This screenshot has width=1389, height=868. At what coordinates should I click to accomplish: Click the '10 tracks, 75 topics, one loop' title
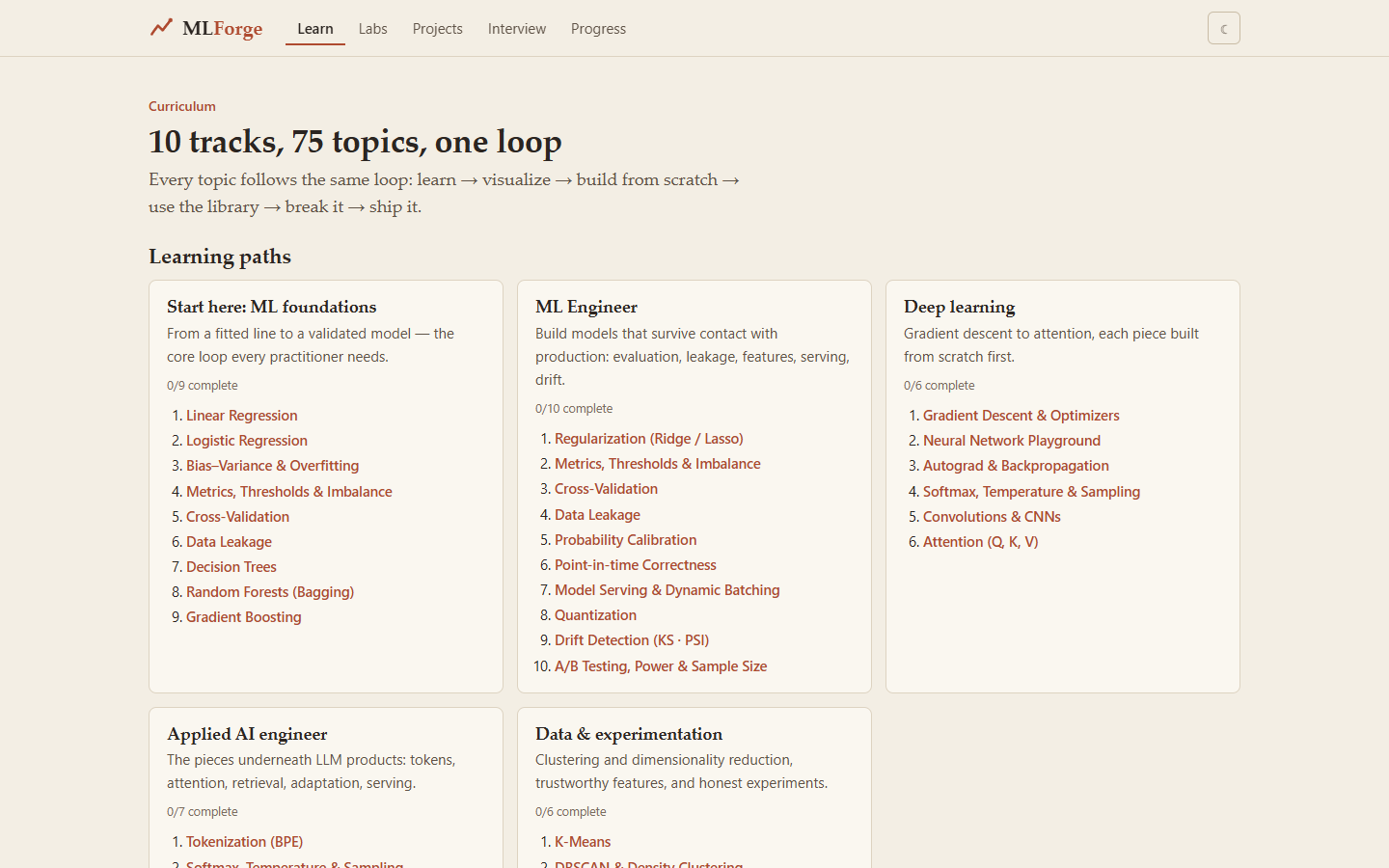(x=355, y=142)
